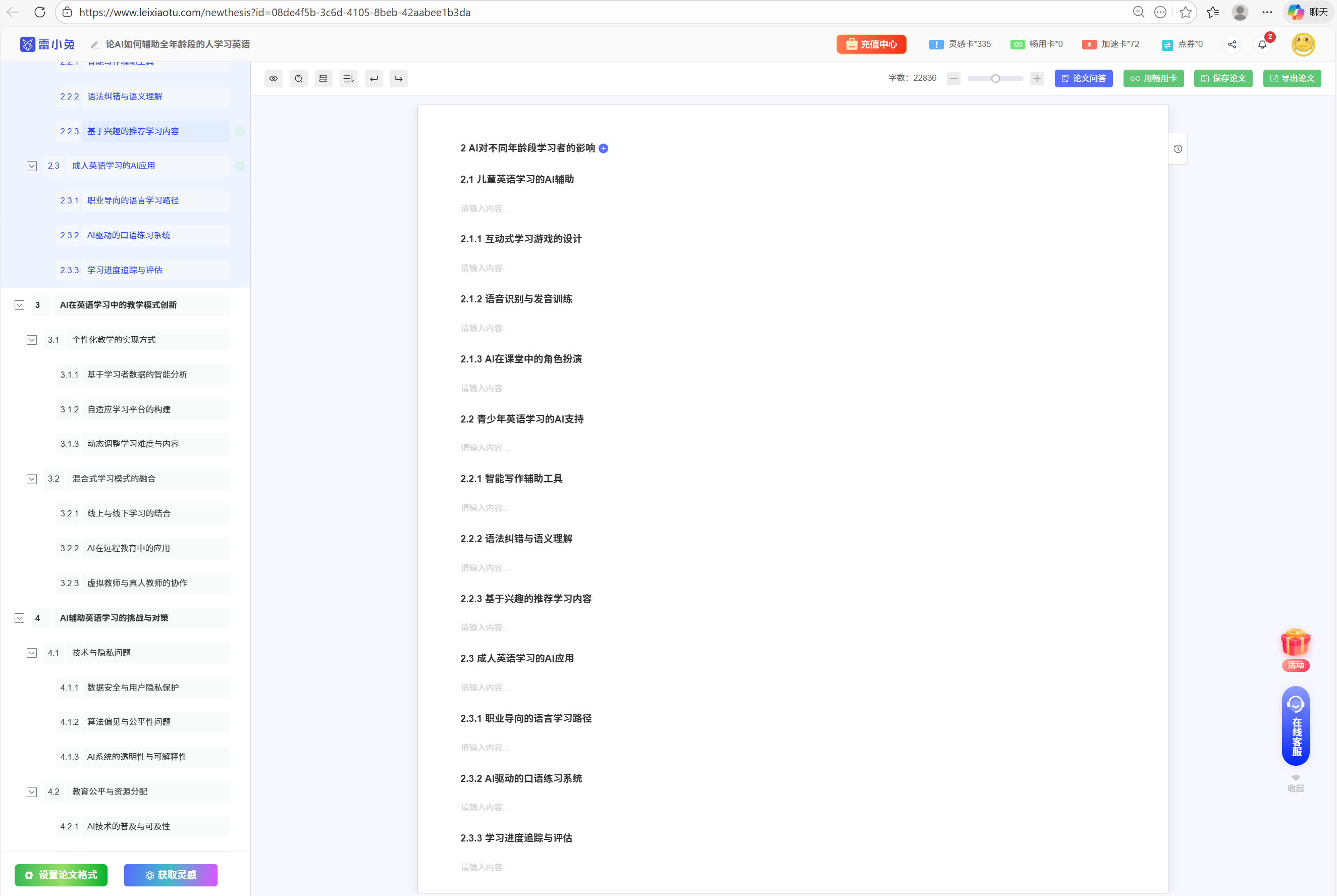The height and width of the screenshot is (896, 1337).
Task: Click the sort lines icon in the toolbar
Action: click(x=349, y=78)
